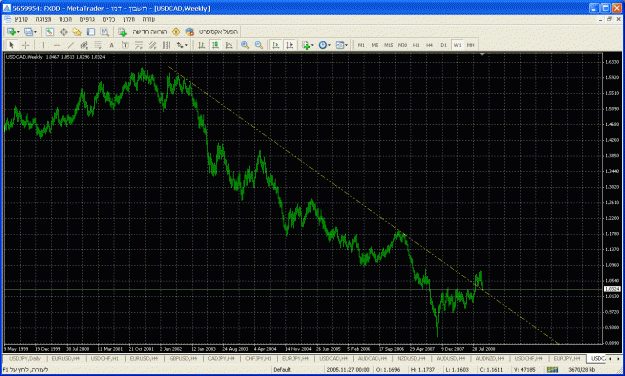The height and width of the screenshot is (376, 625).
Task: Select the M30 timeframe
Action: pos(402,45)
